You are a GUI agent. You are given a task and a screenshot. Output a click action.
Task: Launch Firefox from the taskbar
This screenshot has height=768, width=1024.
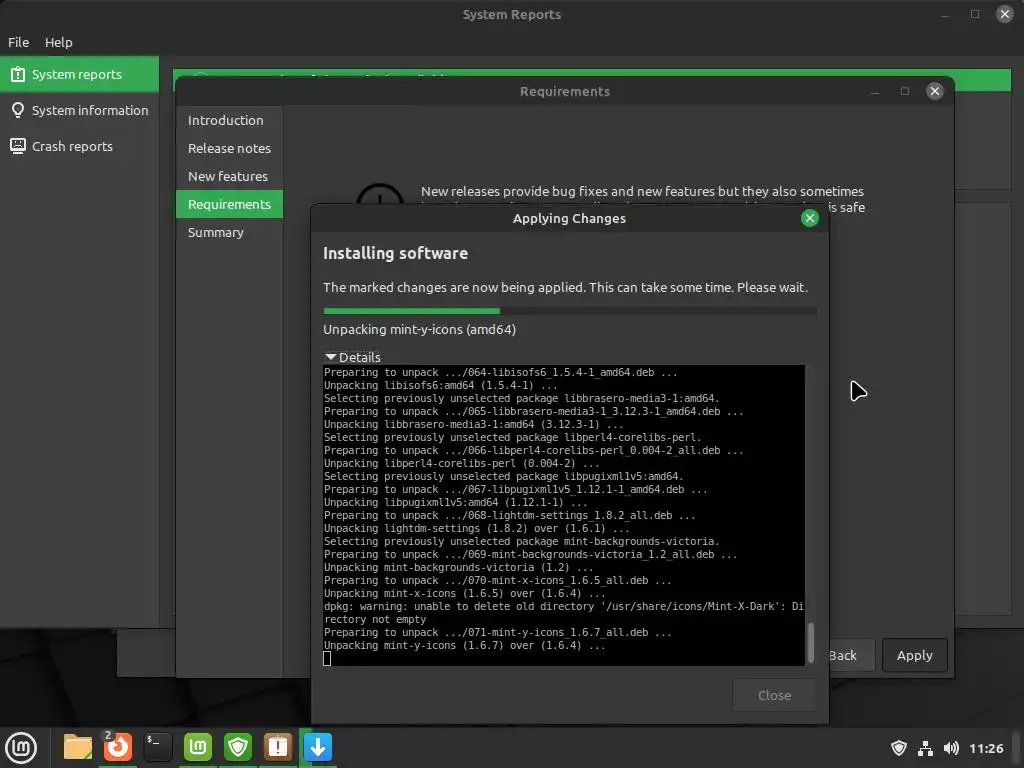tap(118, 747)
